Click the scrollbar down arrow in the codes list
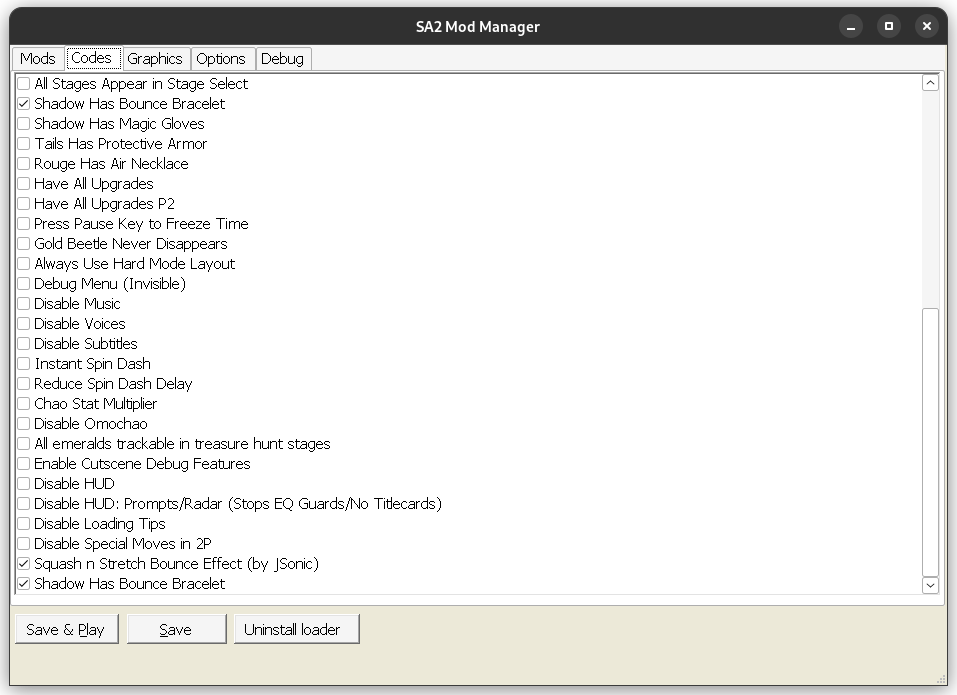Screen dimensions: 957x695 tap(930, 585)
